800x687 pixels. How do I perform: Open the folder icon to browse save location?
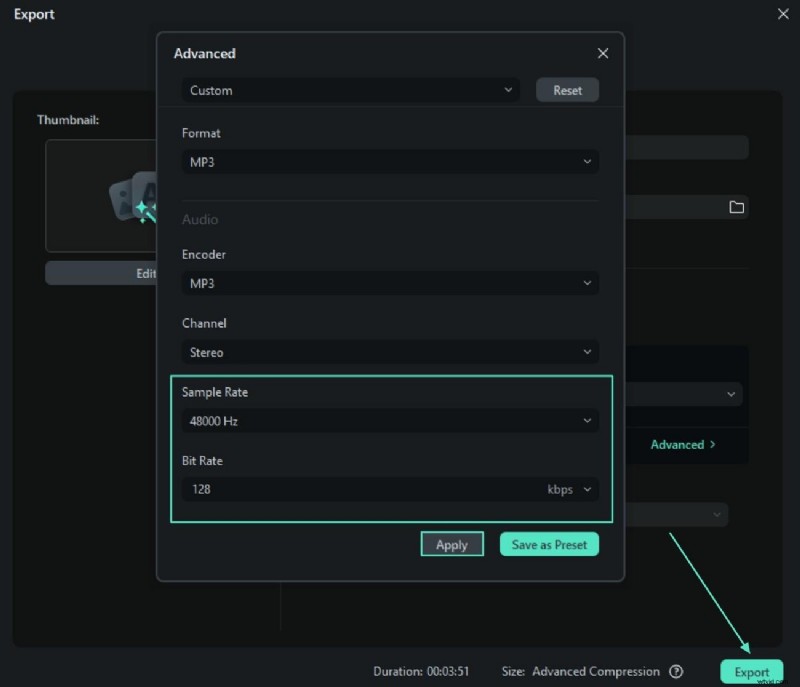(737, 207)
